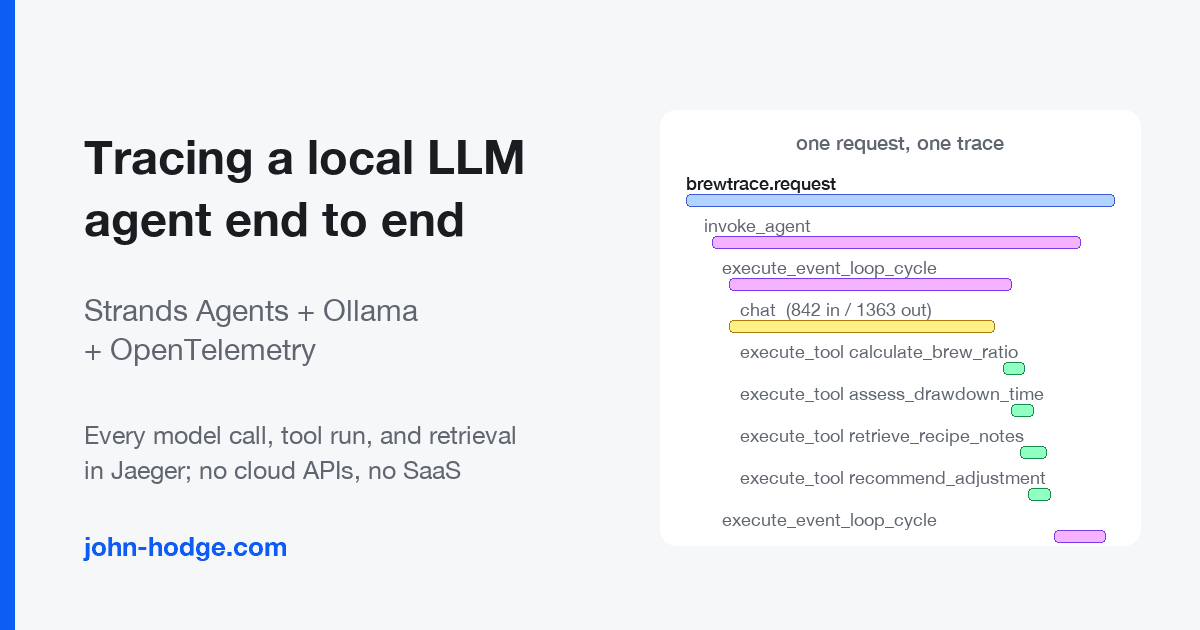Click the 'one request, one trace' heading

[900, 143]
